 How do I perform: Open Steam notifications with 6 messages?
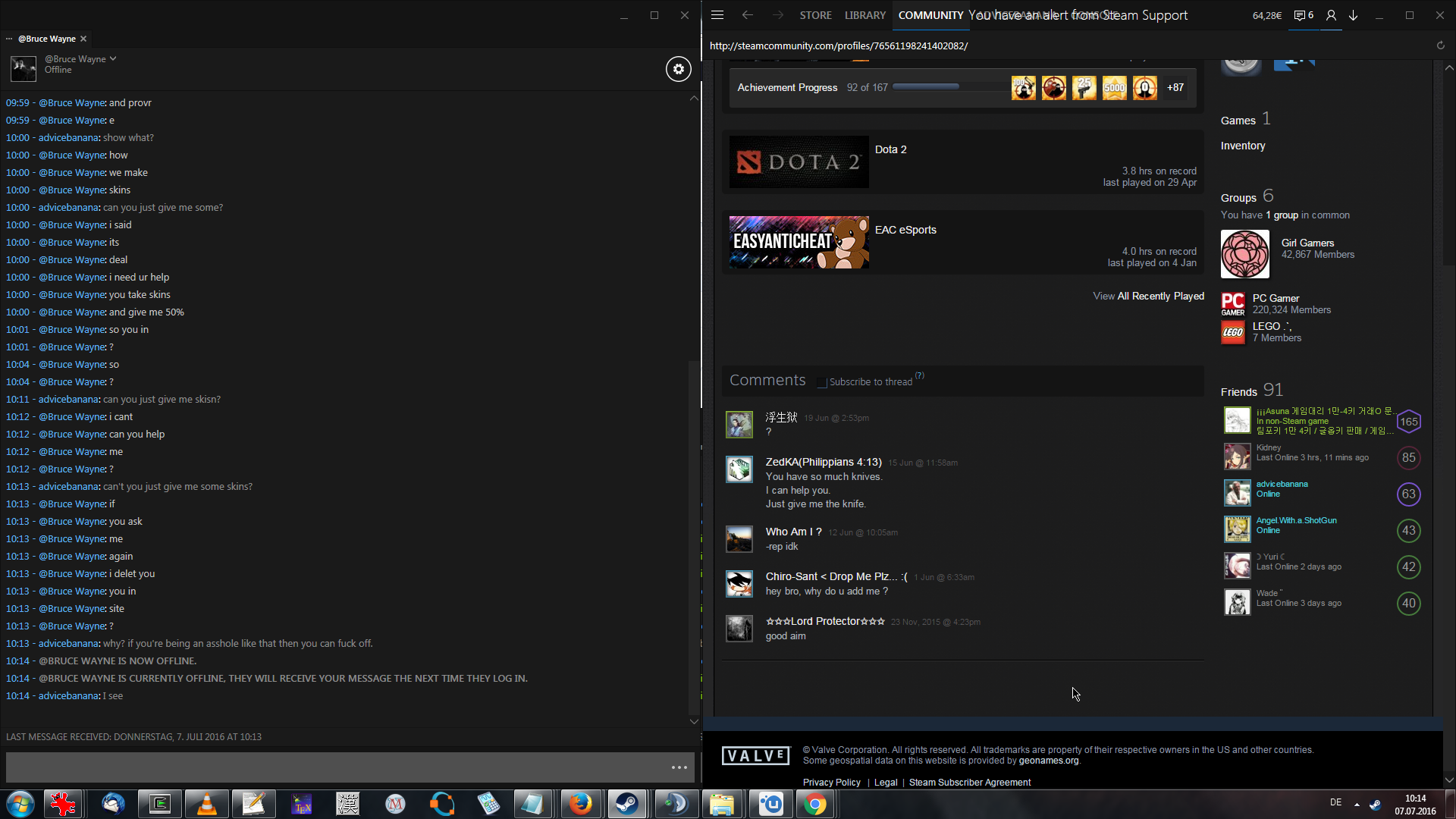coord(1304,15)
